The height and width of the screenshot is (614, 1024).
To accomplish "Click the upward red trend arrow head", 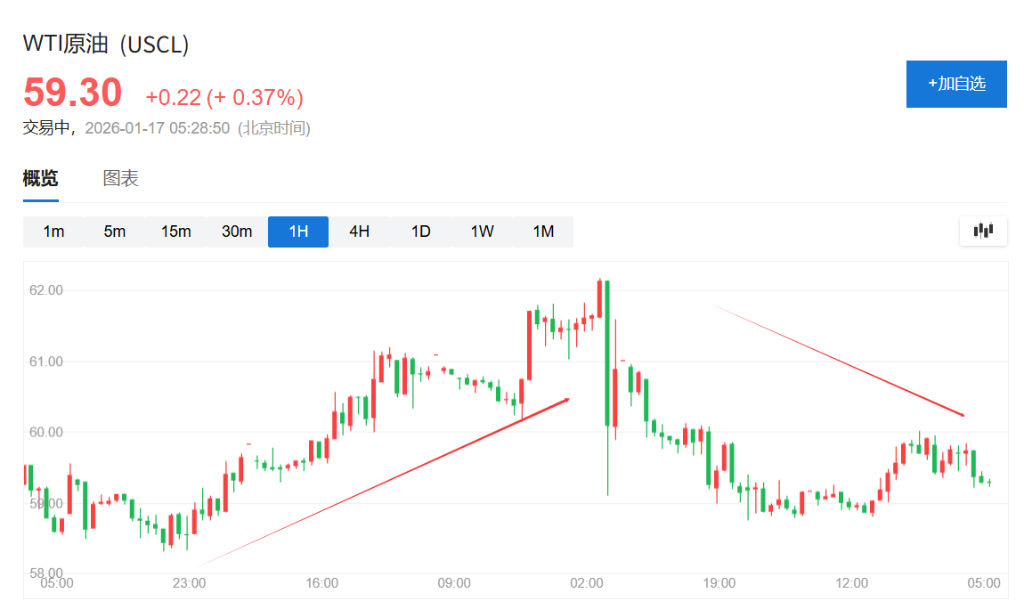I will point(566,400).
